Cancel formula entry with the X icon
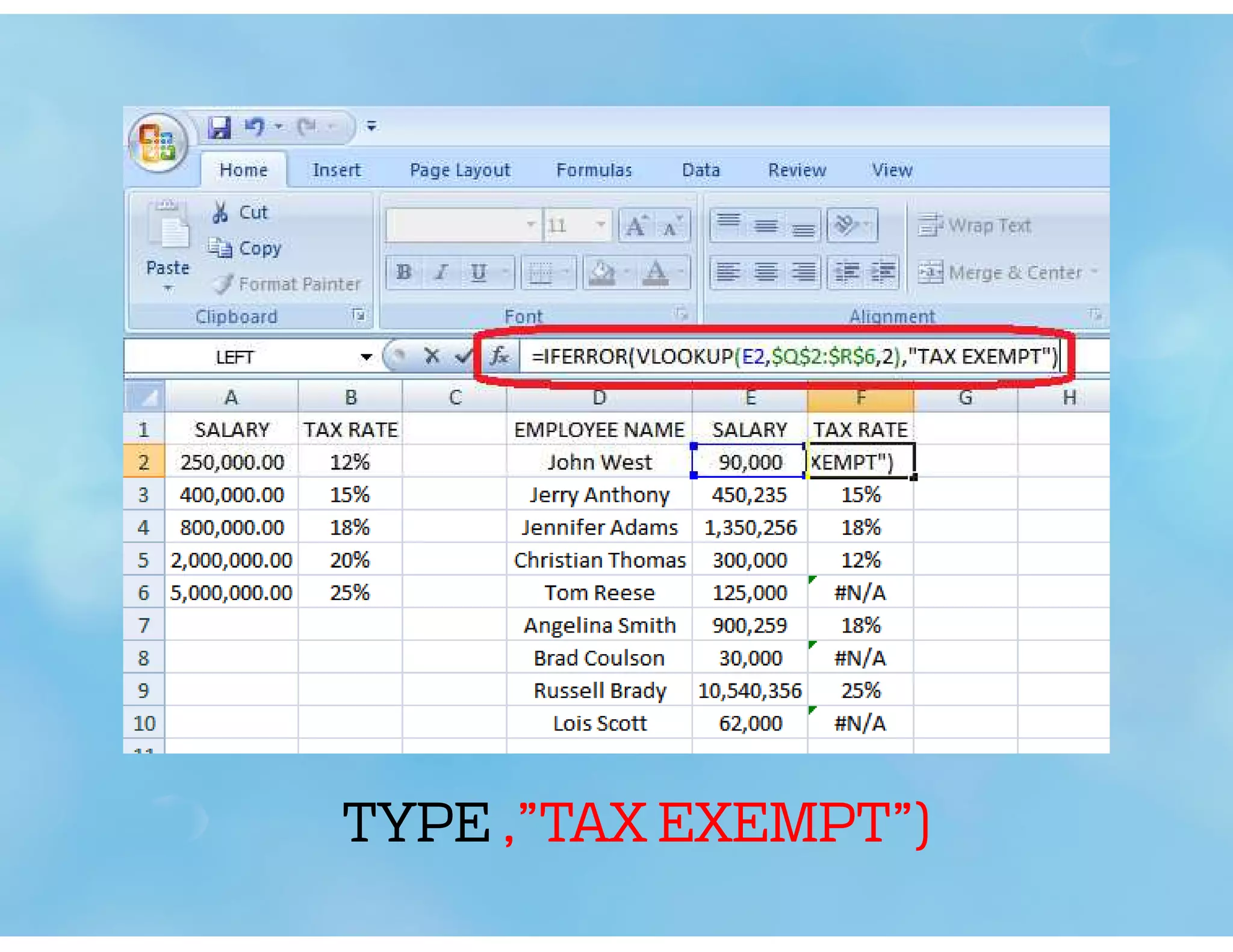Screen dimensions: 1233x952 click(431, 356)
